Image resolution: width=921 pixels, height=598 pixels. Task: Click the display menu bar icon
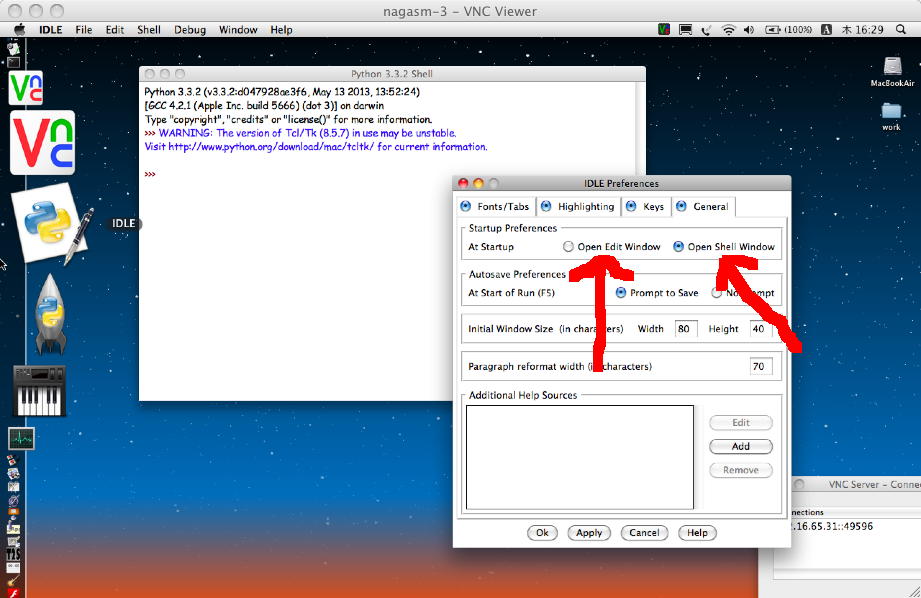tap(685, 29)
